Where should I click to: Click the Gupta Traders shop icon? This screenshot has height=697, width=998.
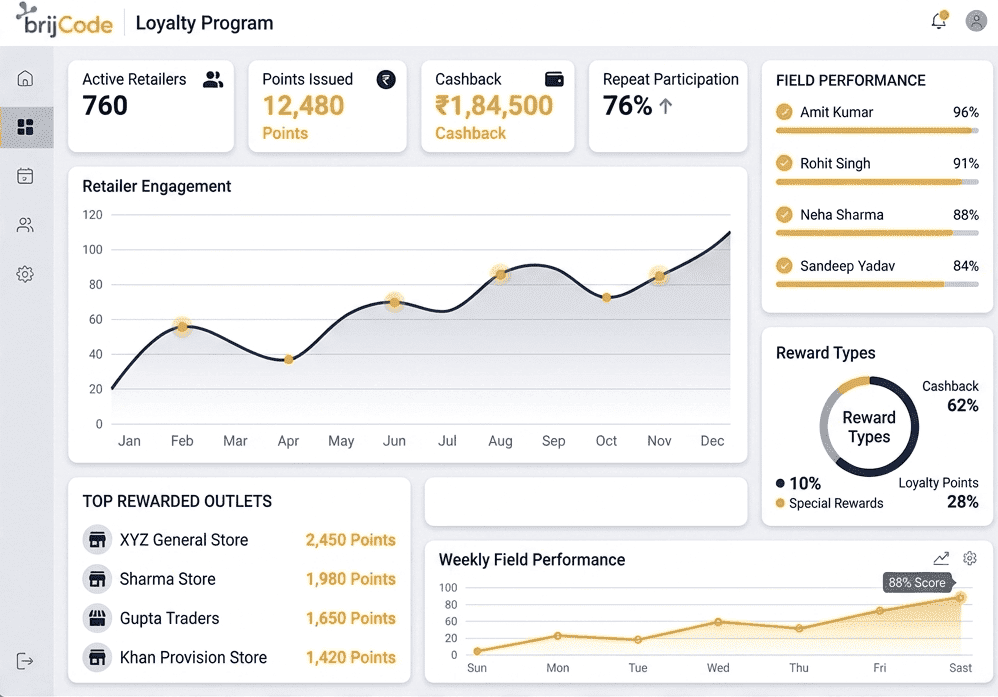point(97,618)
